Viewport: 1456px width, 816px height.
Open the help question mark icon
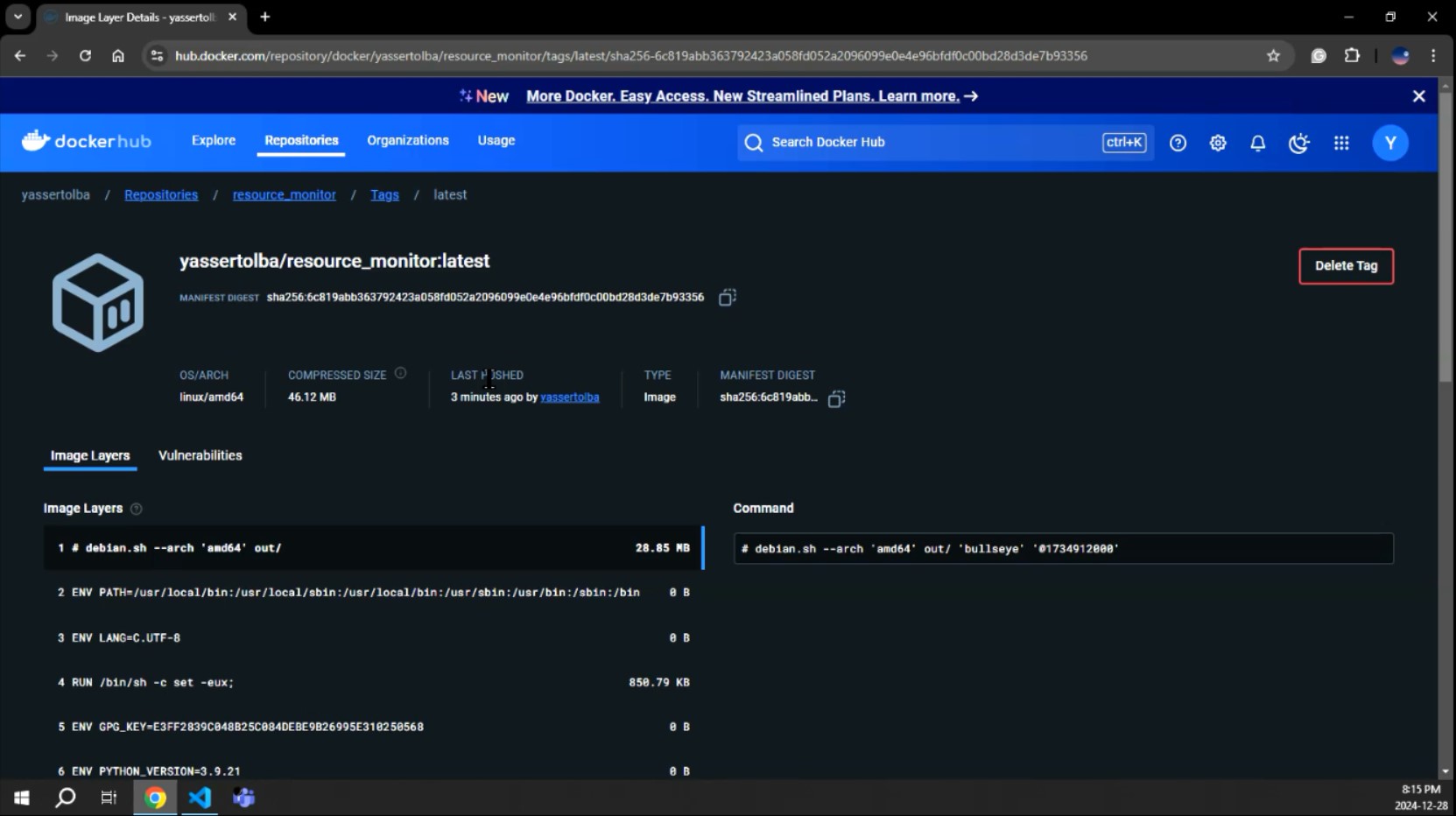[1178, 143]
